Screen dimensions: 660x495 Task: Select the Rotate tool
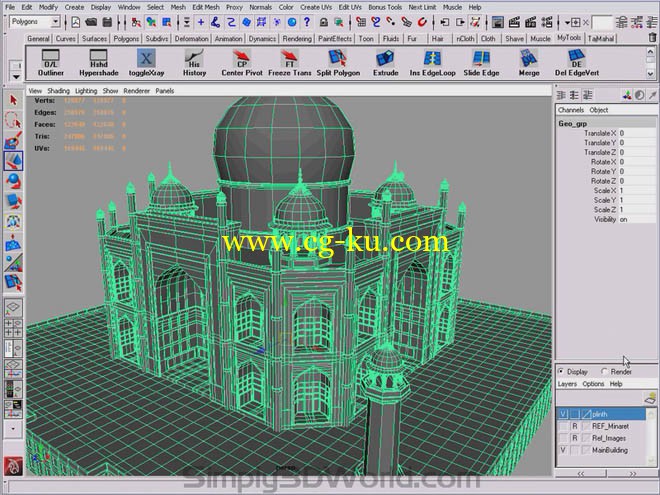click(x=13, y=181)
